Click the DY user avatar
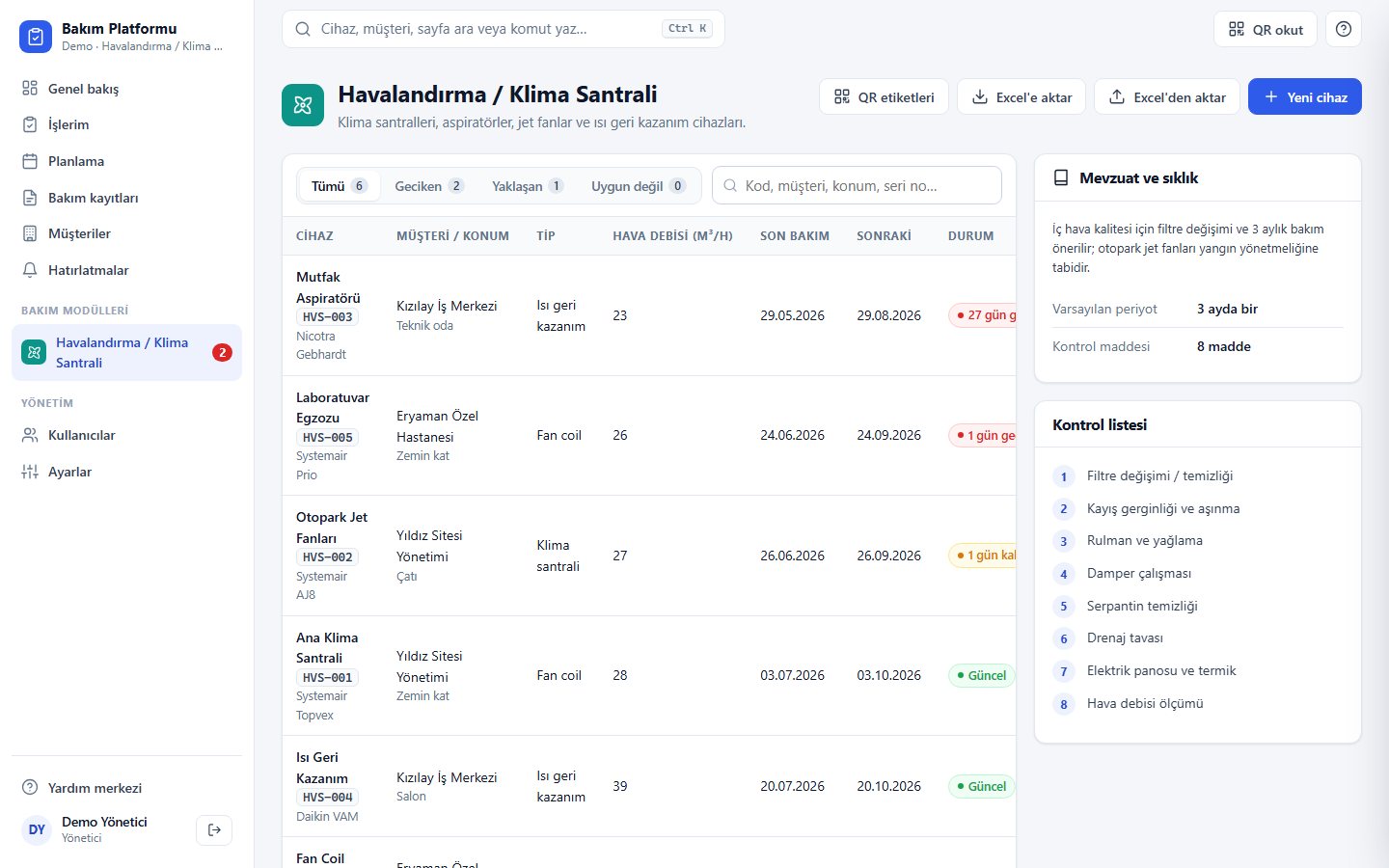The width and height of the screenshot is (1389, 868). (x=37, y=829)
